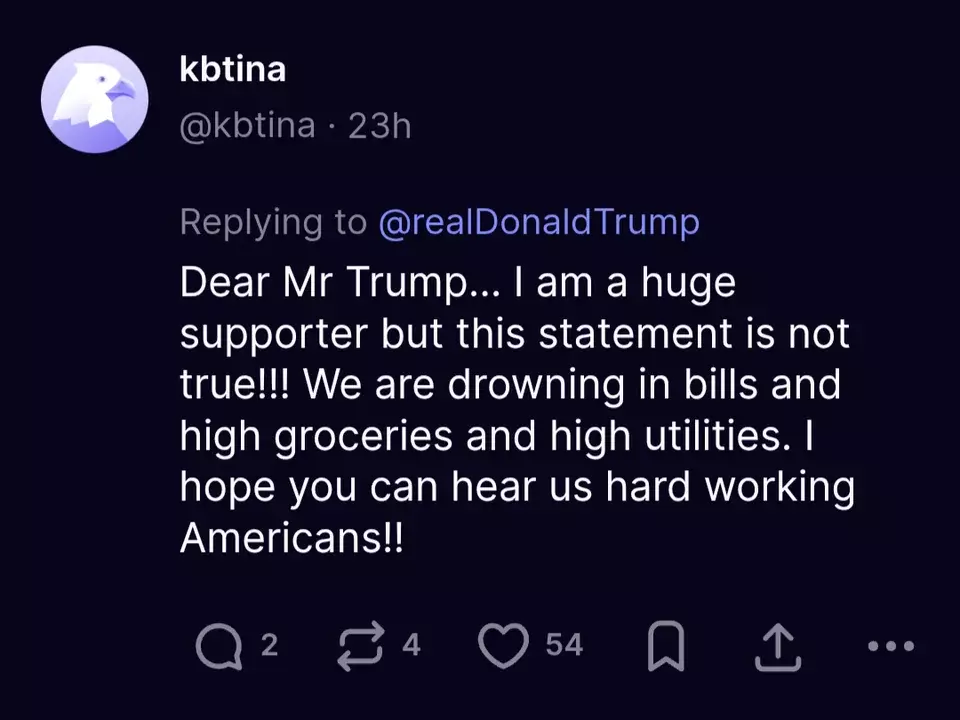Click the 'supporter but this statement' line
The image size is (960, 720).
515,334
